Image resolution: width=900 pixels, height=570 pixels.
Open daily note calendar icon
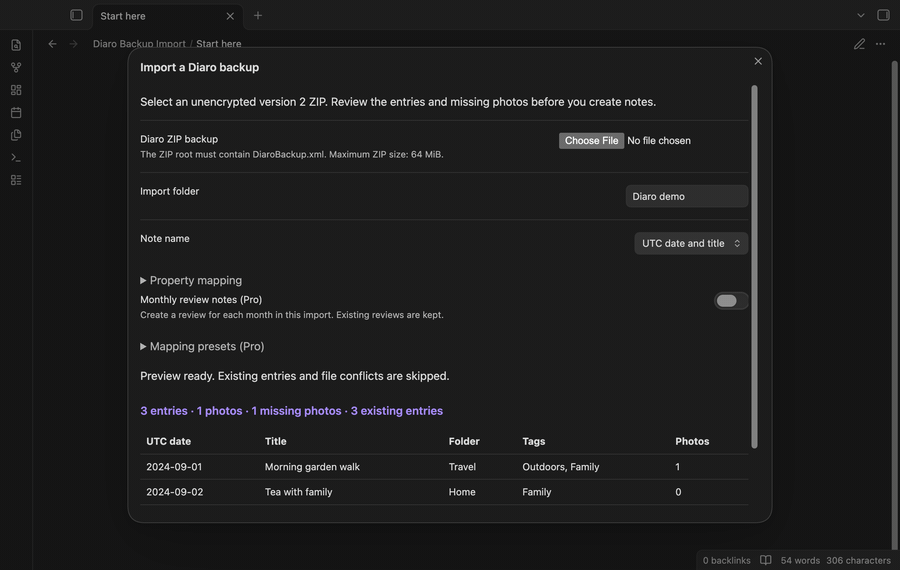(x=16, y=113)
